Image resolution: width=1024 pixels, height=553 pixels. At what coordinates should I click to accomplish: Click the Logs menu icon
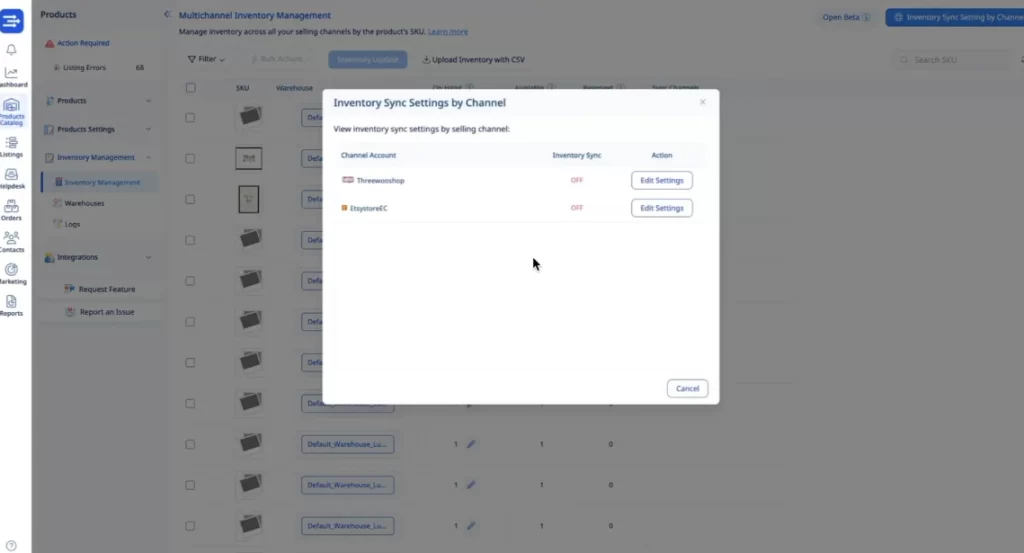coord(57,224)
